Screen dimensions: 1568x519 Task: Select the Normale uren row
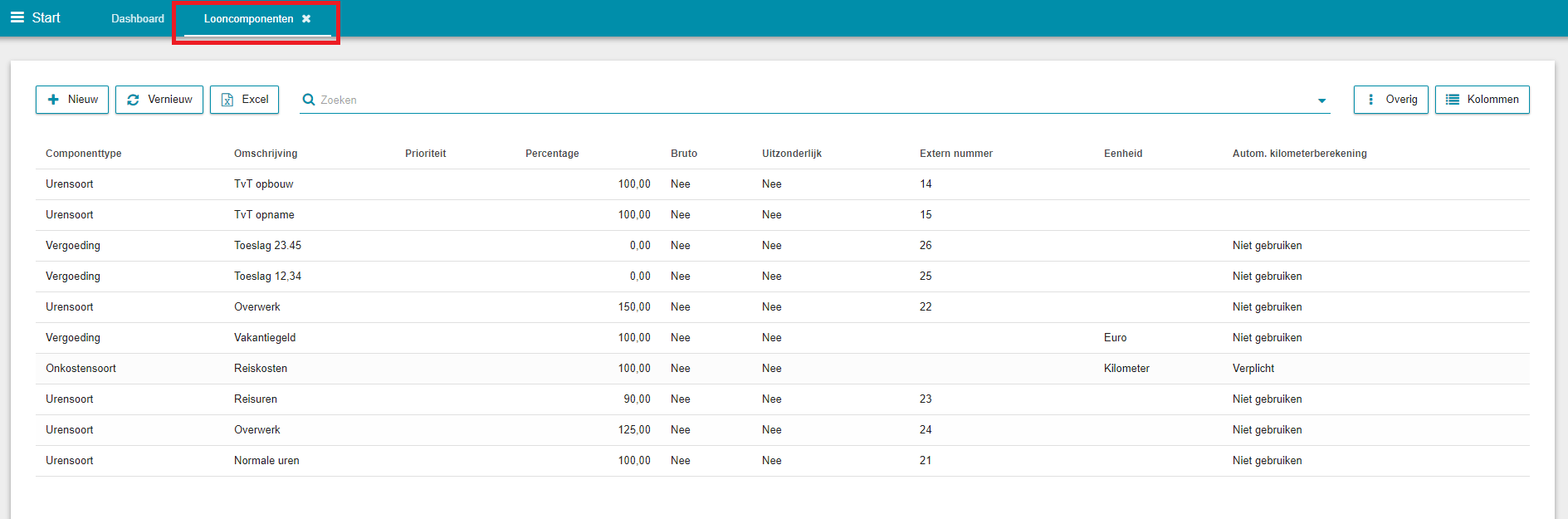266,461
